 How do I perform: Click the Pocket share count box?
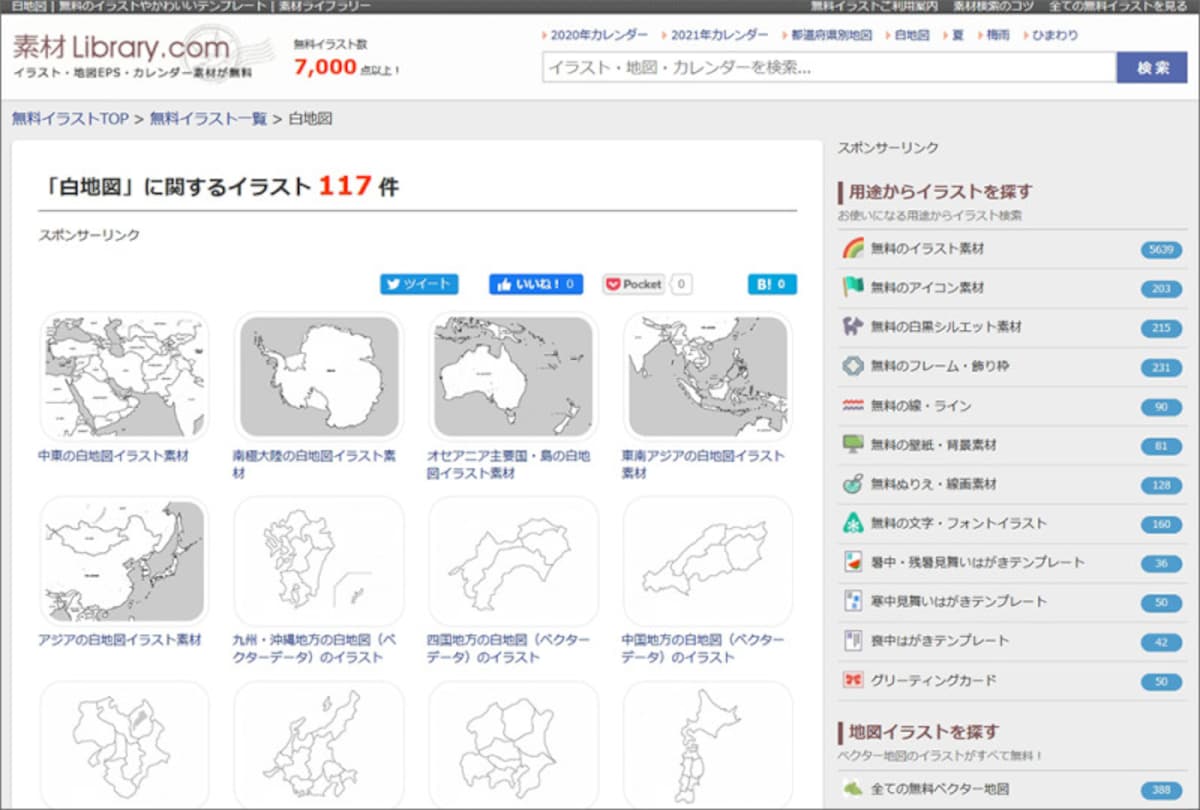680,284
